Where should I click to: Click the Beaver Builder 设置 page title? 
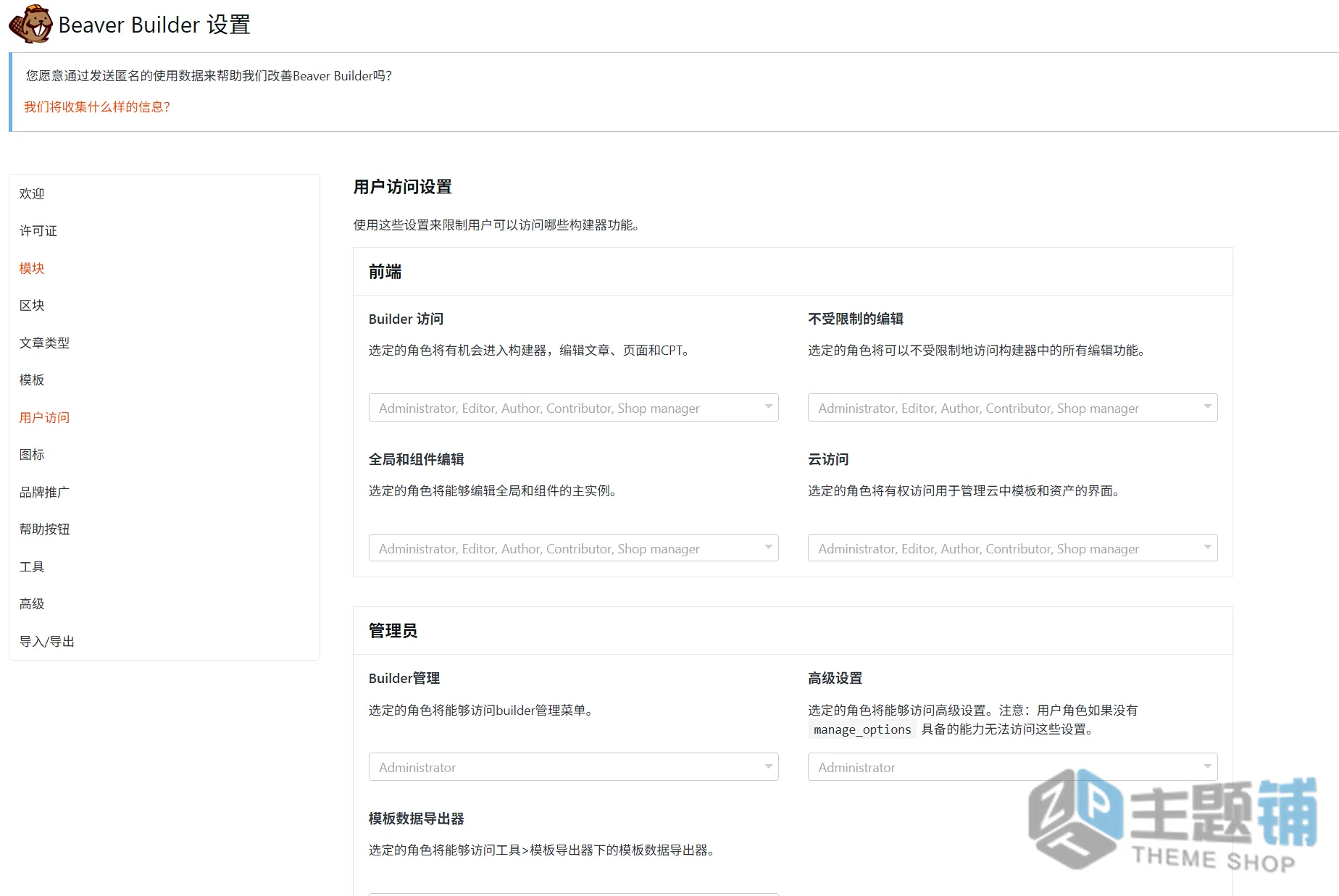point(154,25)
